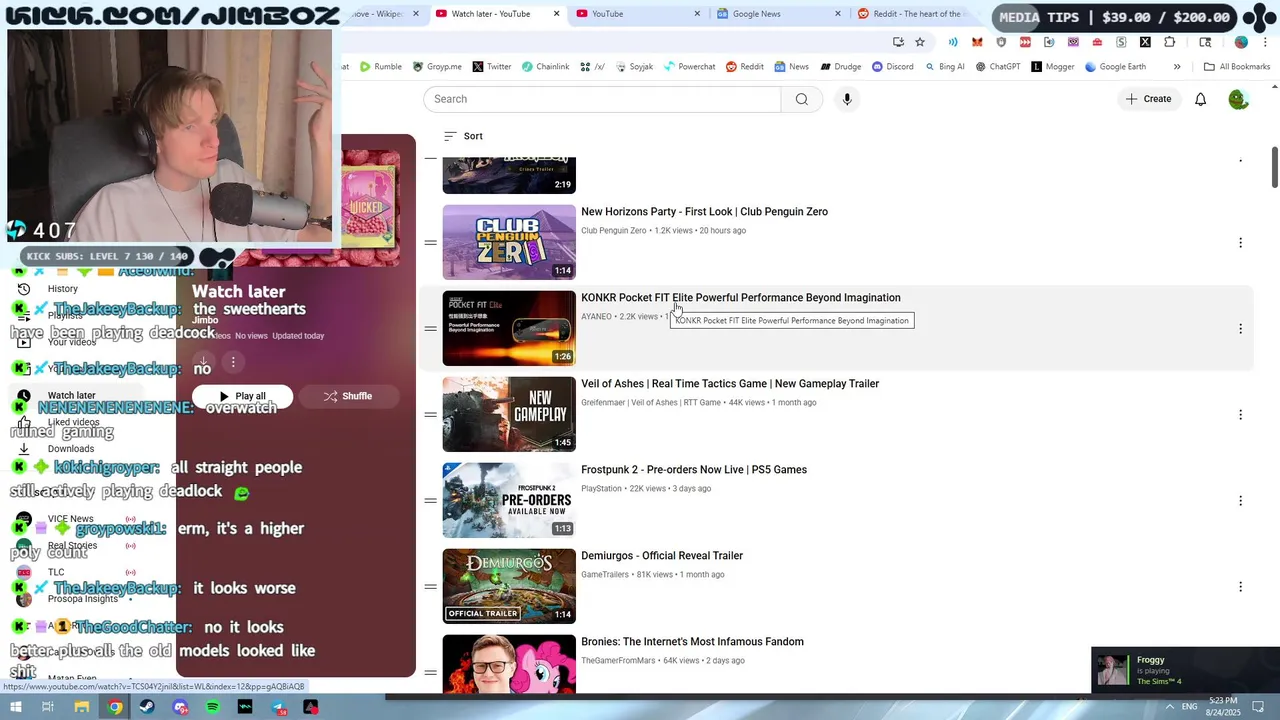
Task: Open the KONKR Pocket FIT Elite thumbnail
Action: coord(509,328)
